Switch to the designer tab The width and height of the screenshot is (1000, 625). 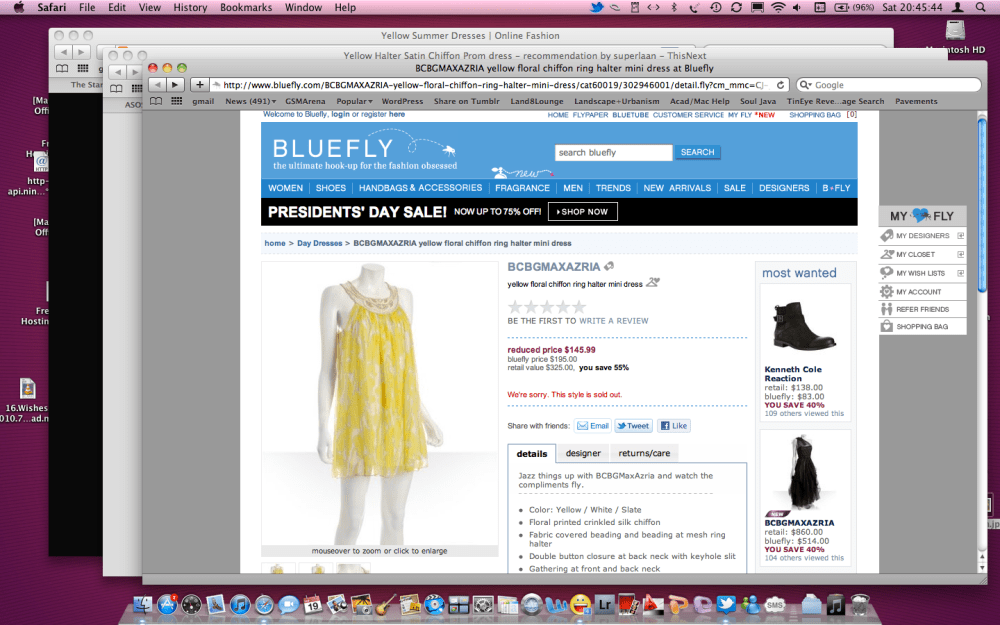click(x=583, y=453)
